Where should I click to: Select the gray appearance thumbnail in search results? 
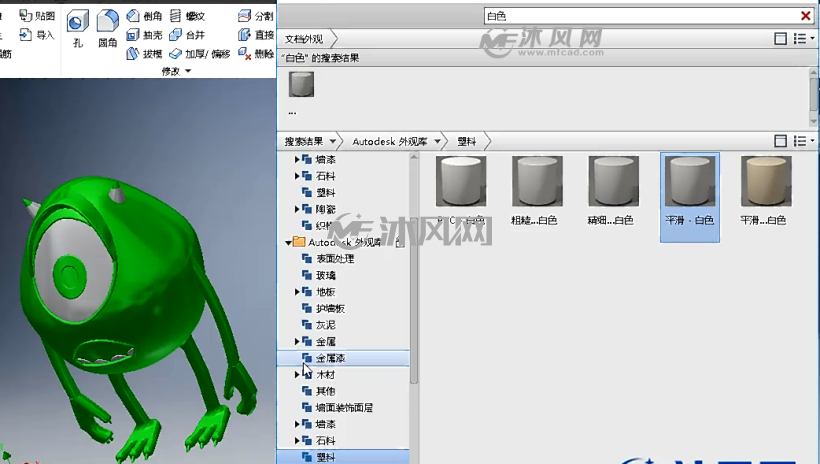click(x=302, y=84)
